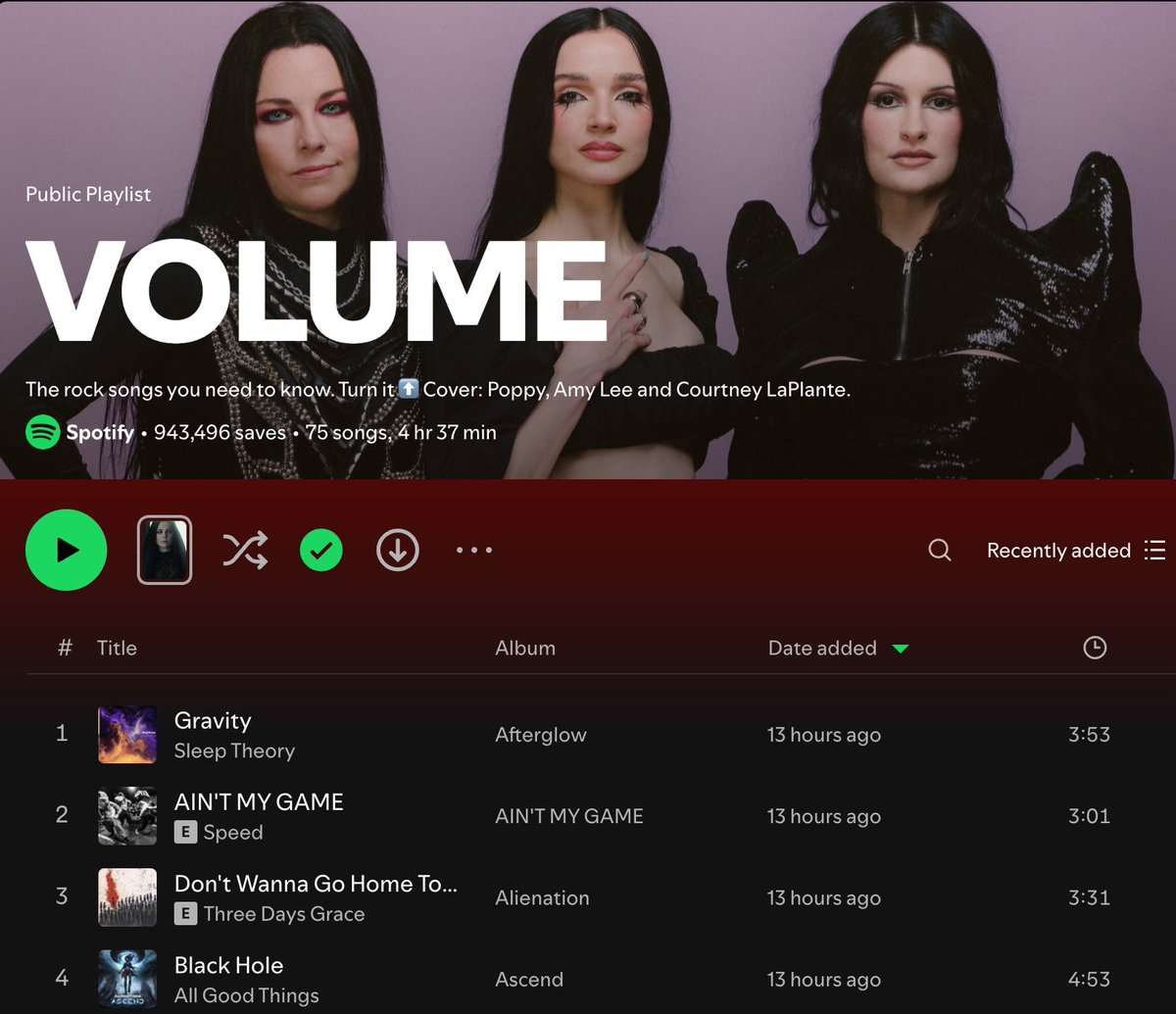The height and width of the screenshot is (1014, 1176).
Task: Click the Public Playlist label
Action: (88, 194)
